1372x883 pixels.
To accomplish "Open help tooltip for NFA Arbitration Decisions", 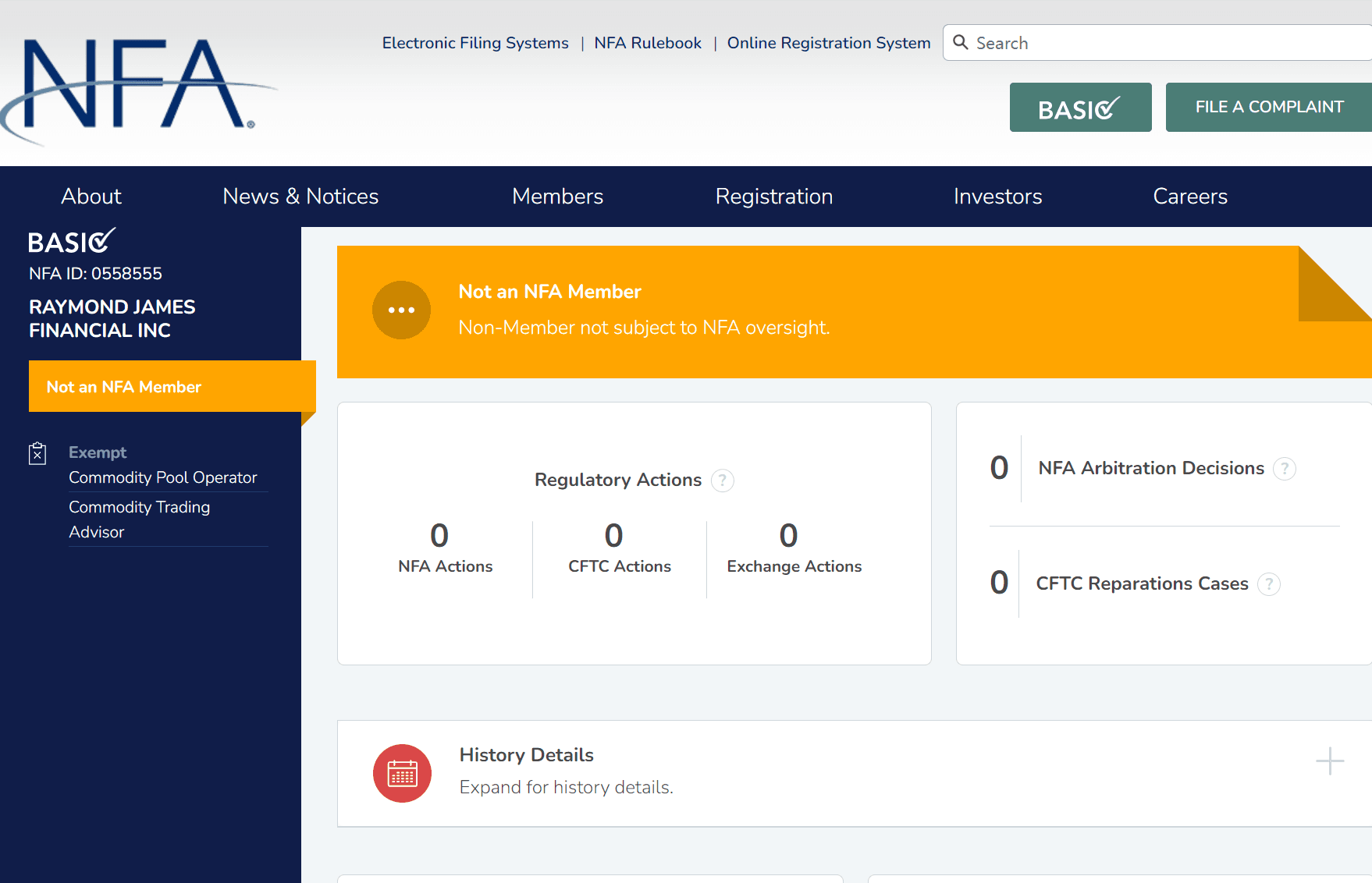I will (x=1285, y=468).
